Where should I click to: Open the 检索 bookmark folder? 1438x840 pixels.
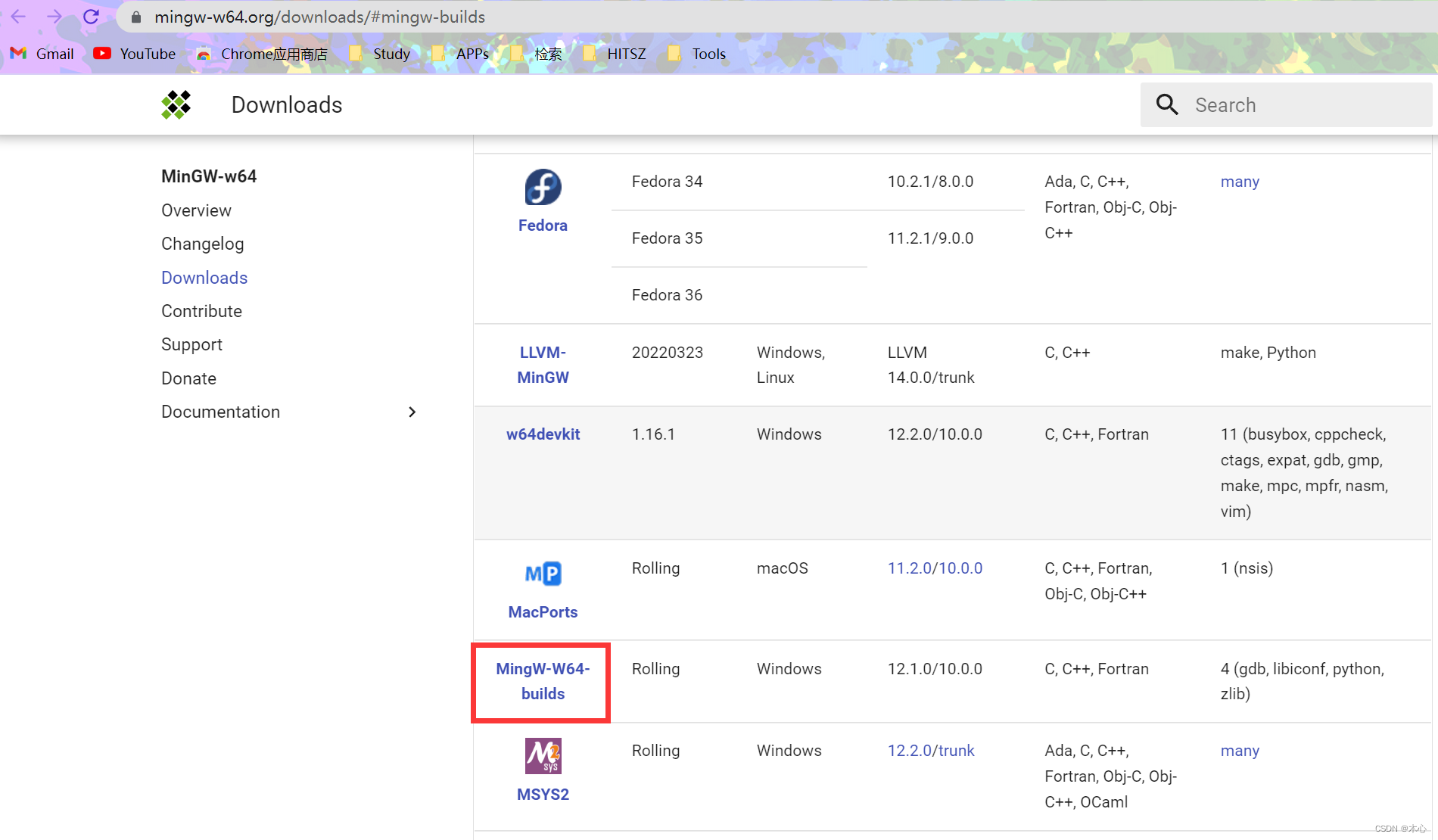pos(537,54)
